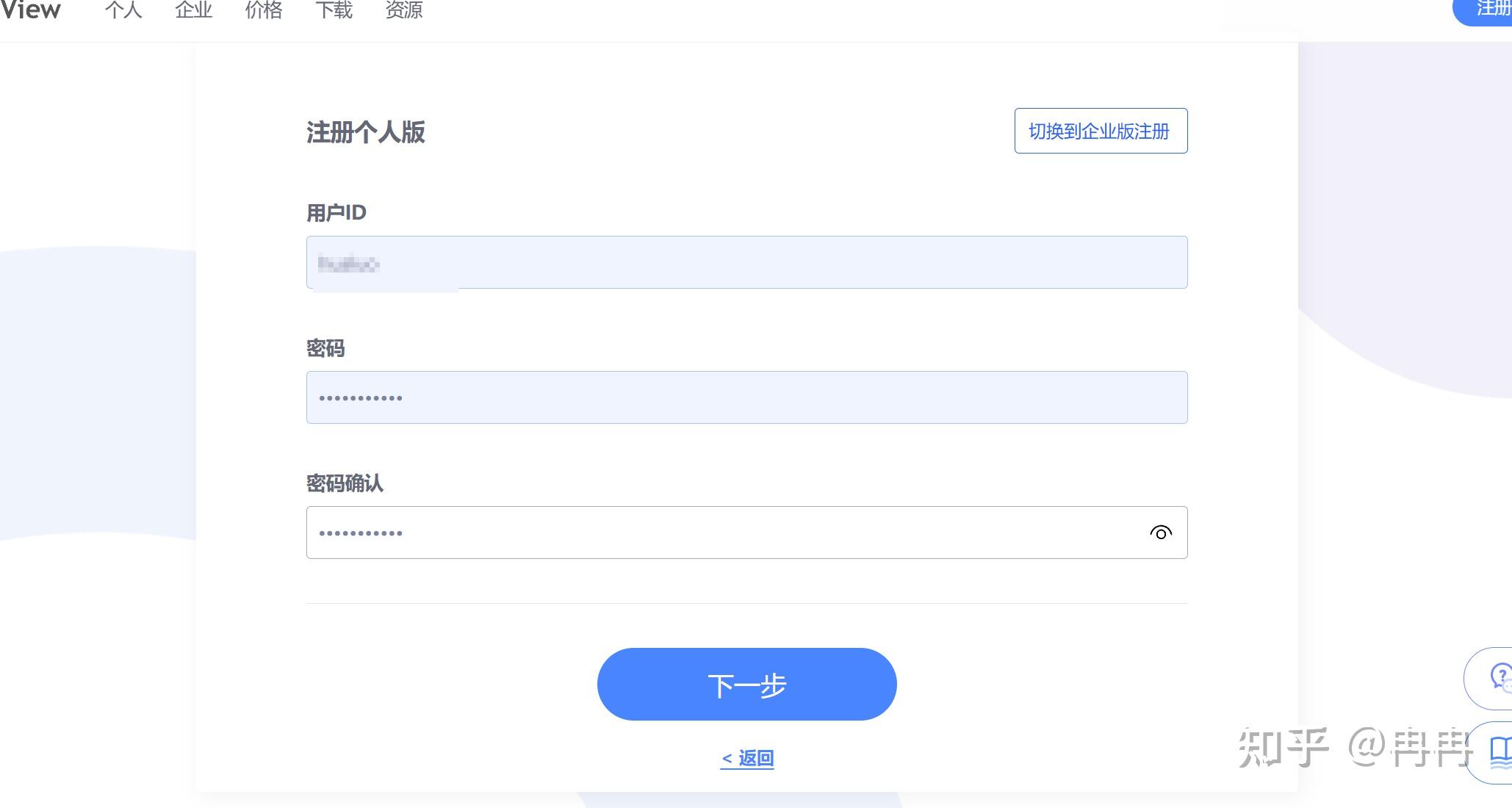
Task: Click the blurred username text in the user ID box
Action: click(x=348, y=264)
